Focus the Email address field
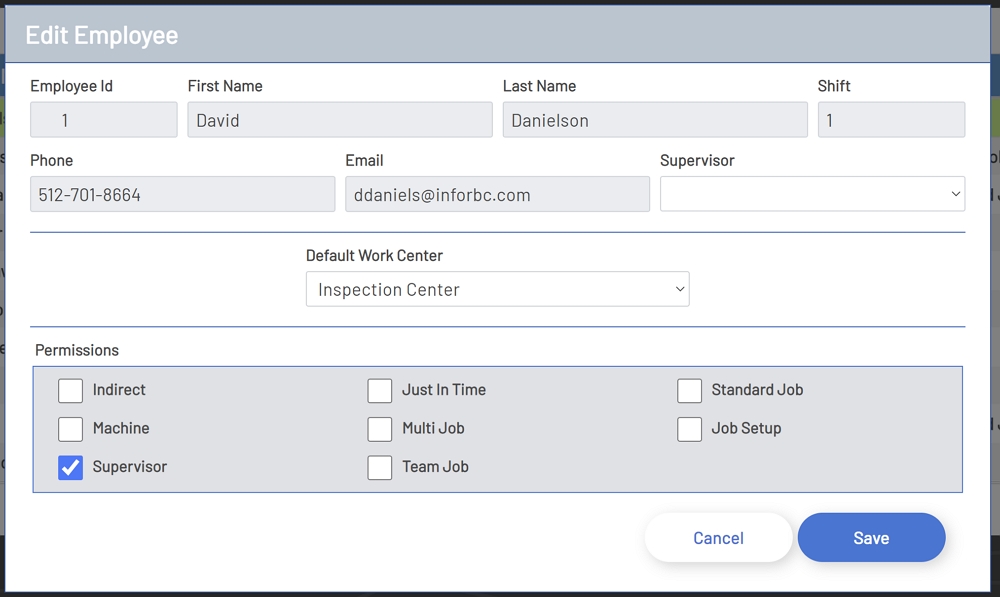Viewport: 1000px width, 597px height. coord(497,194)
